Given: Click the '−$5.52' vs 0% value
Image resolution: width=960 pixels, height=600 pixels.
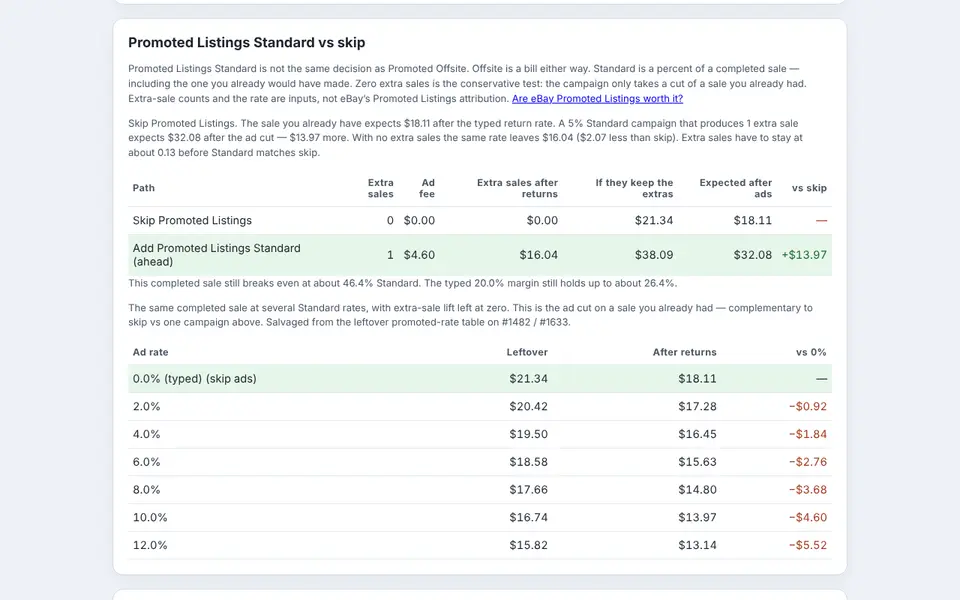Looking at the screenshot, I should pyautogui.click(x=808, y=545).
